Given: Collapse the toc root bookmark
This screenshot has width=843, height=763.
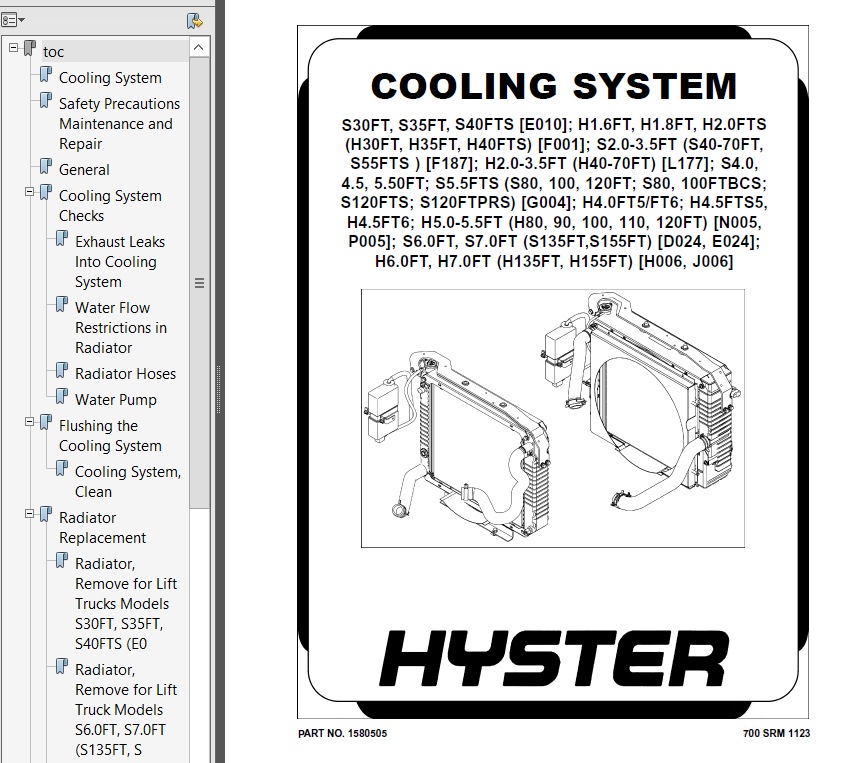Looking at the screenshot, I should point(13,47).
